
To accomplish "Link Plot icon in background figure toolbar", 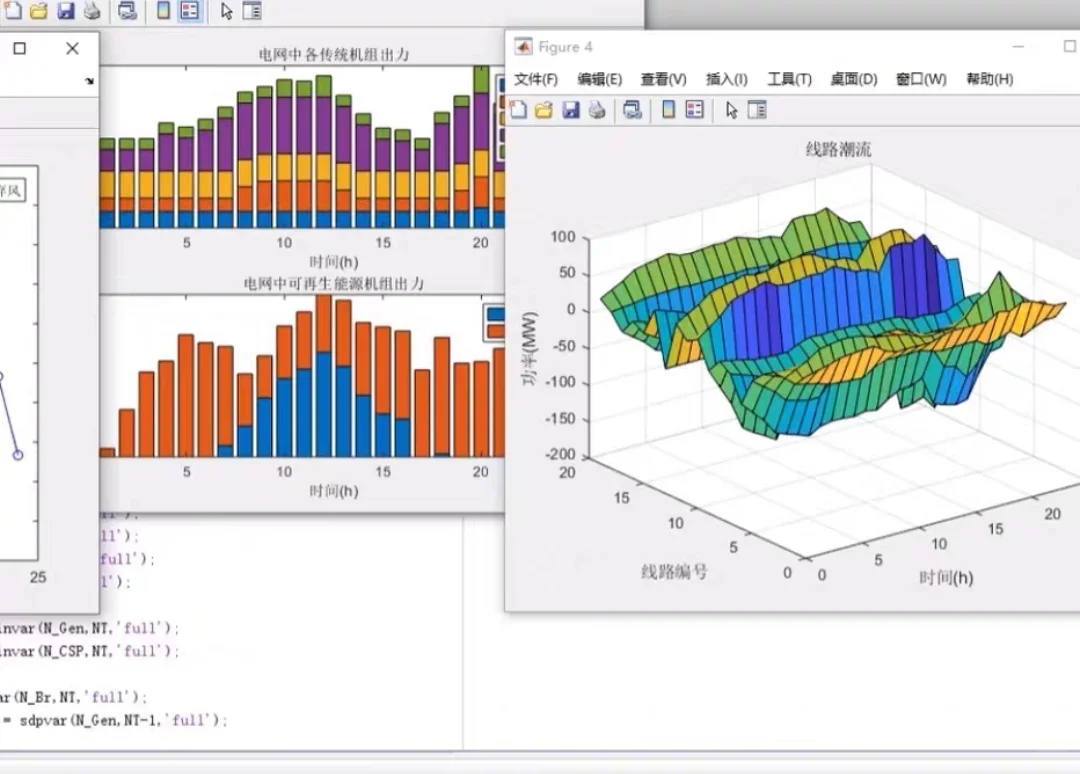I will point(127,11).
